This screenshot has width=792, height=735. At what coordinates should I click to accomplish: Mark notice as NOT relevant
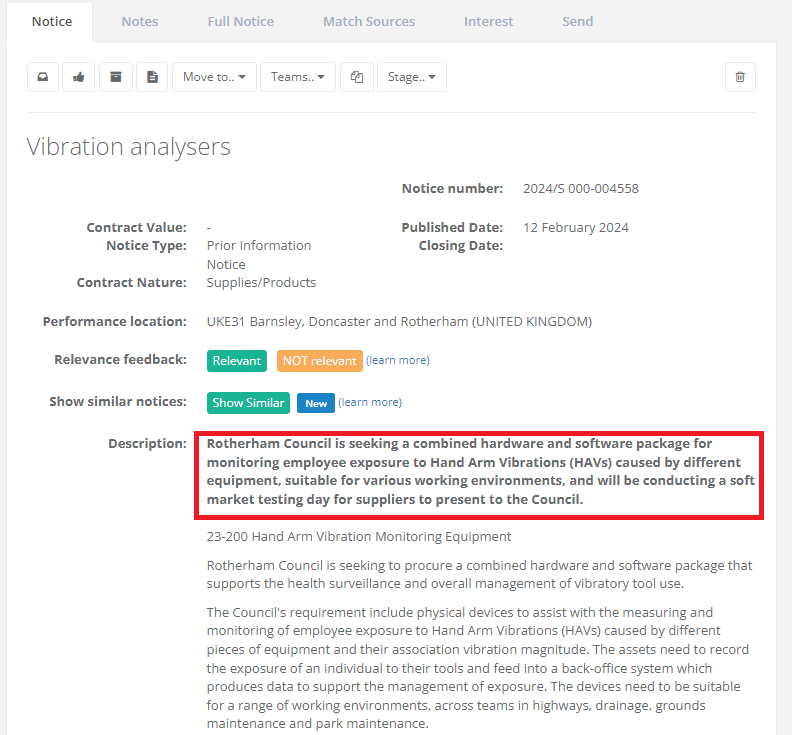319,361
